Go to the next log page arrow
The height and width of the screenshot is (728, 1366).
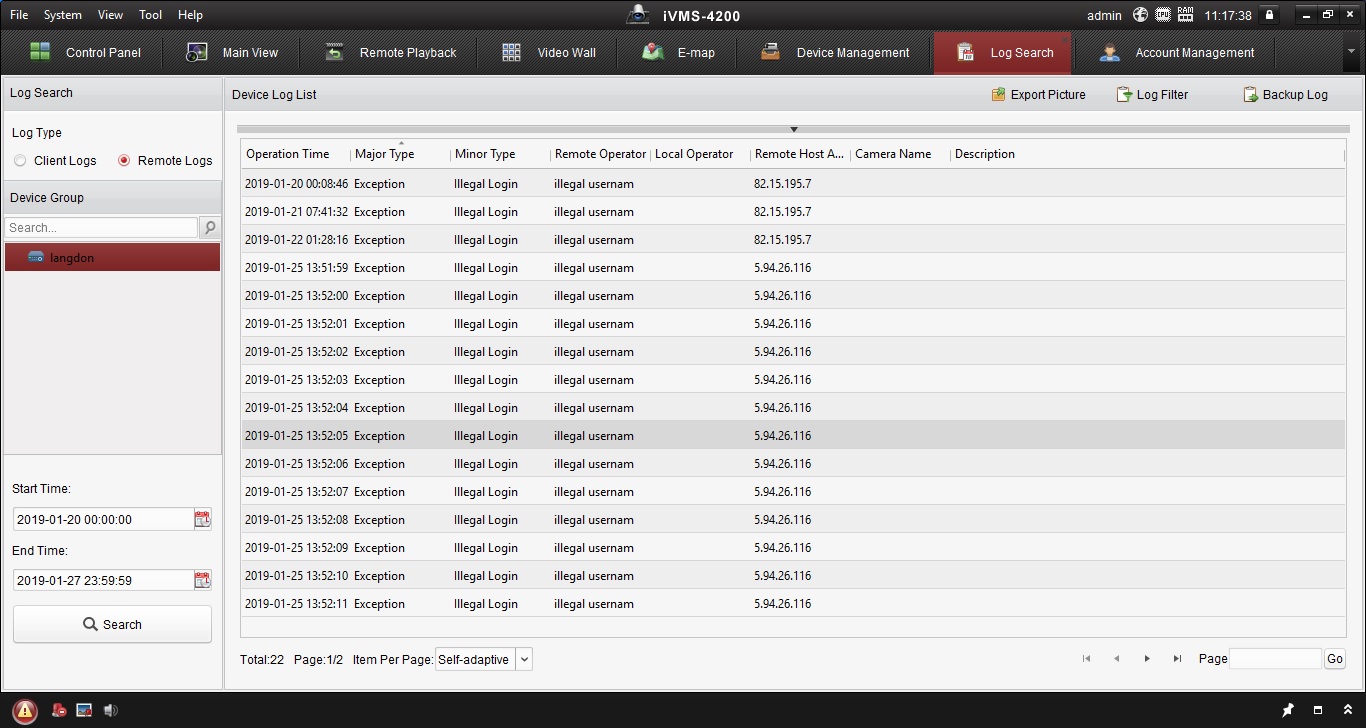coord(1147,659)
